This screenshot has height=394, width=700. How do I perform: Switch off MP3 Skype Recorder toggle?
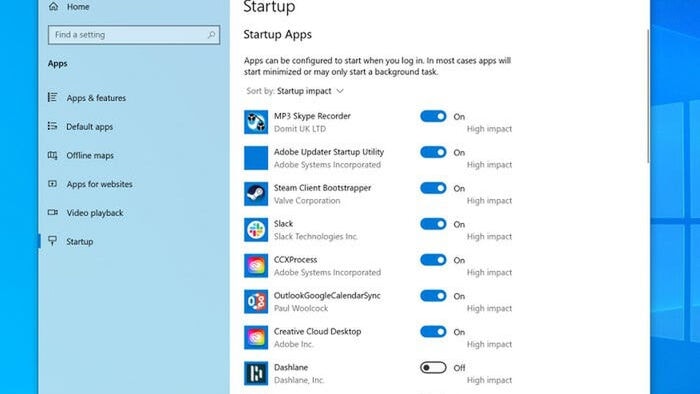click(x=433, y=116)
